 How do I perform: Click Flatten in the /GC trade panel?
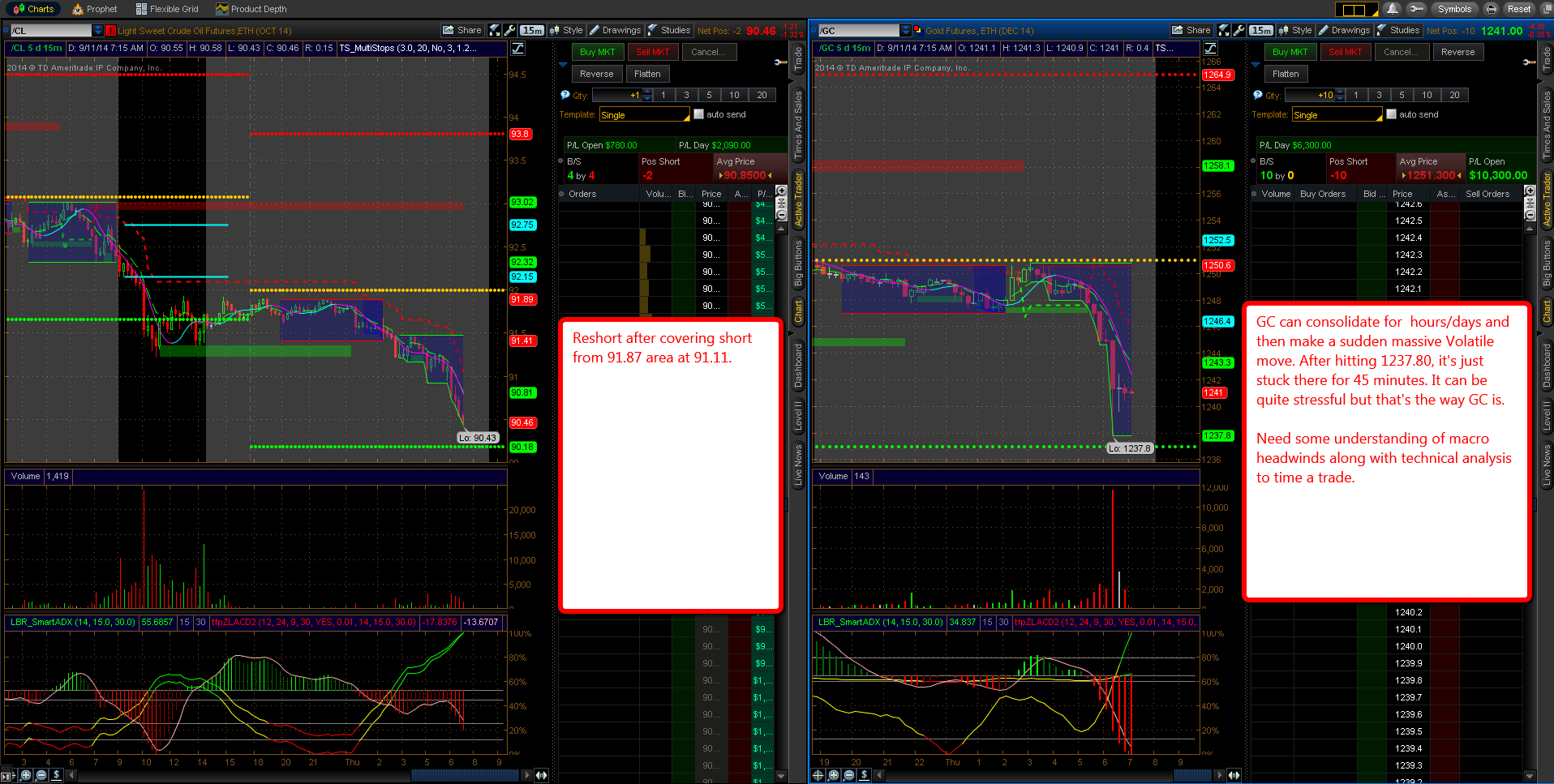(1286, 74)
